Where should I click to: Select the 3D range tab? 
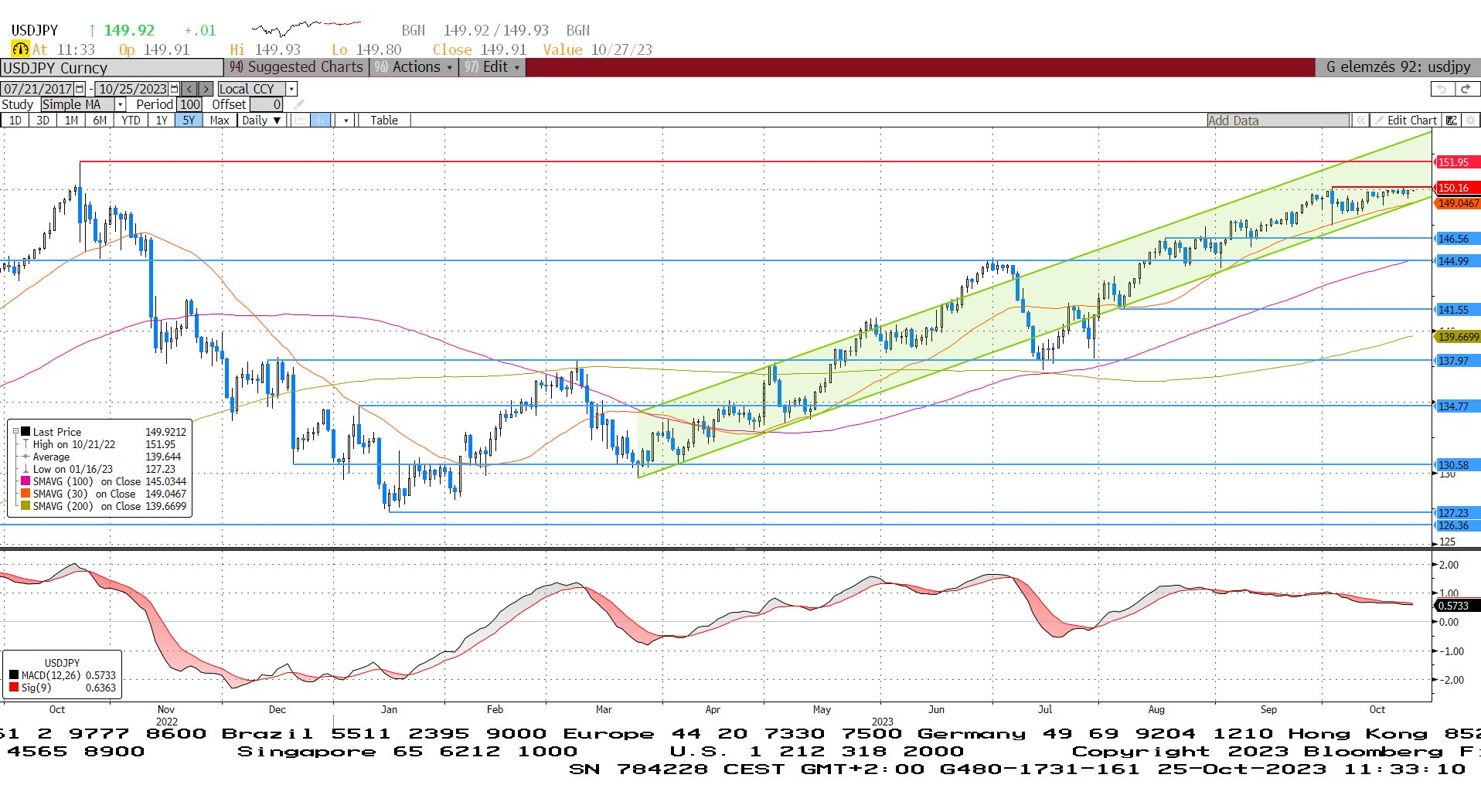(43, 121)
